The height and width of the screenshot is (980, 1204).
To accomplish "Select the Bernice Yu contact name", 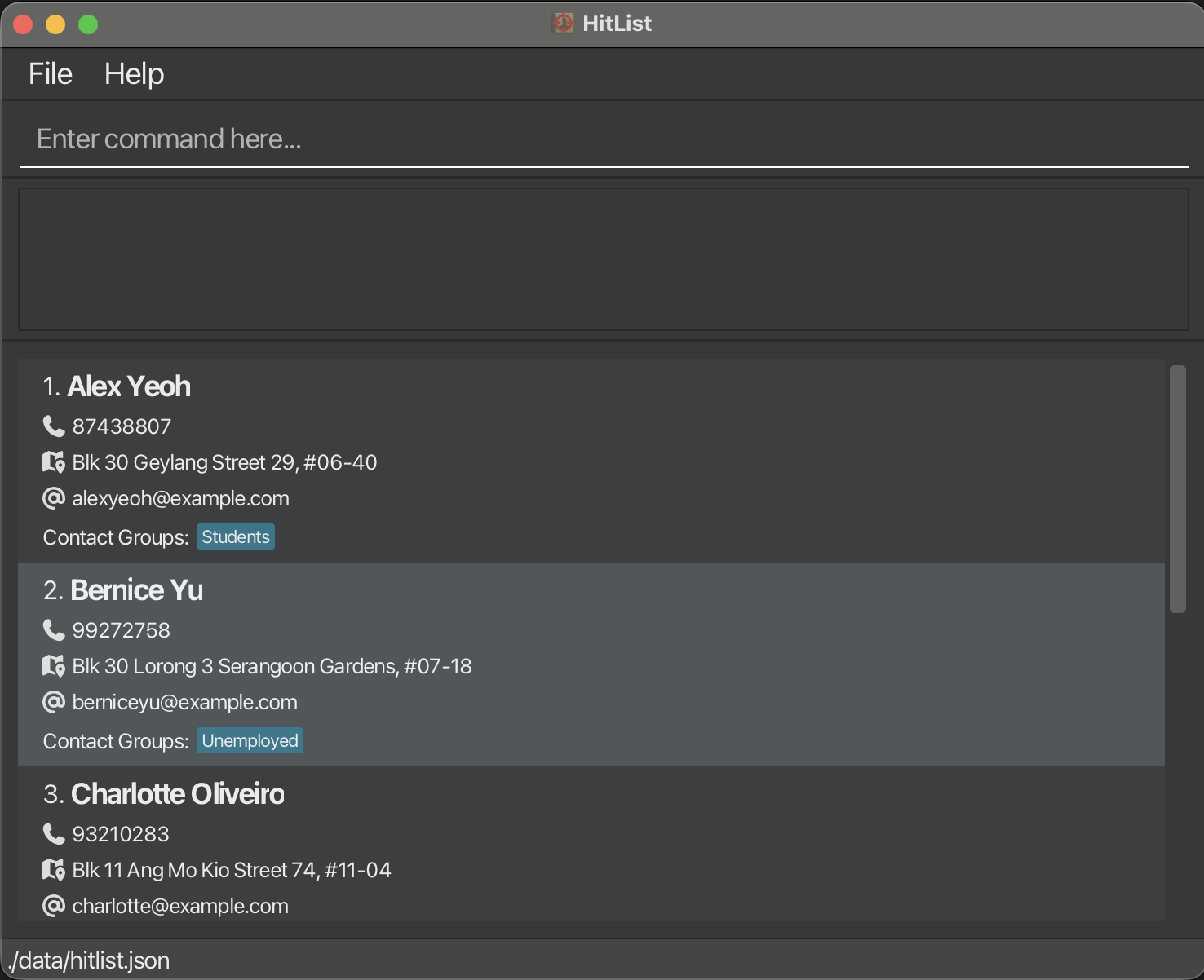I will pos(137,590).
